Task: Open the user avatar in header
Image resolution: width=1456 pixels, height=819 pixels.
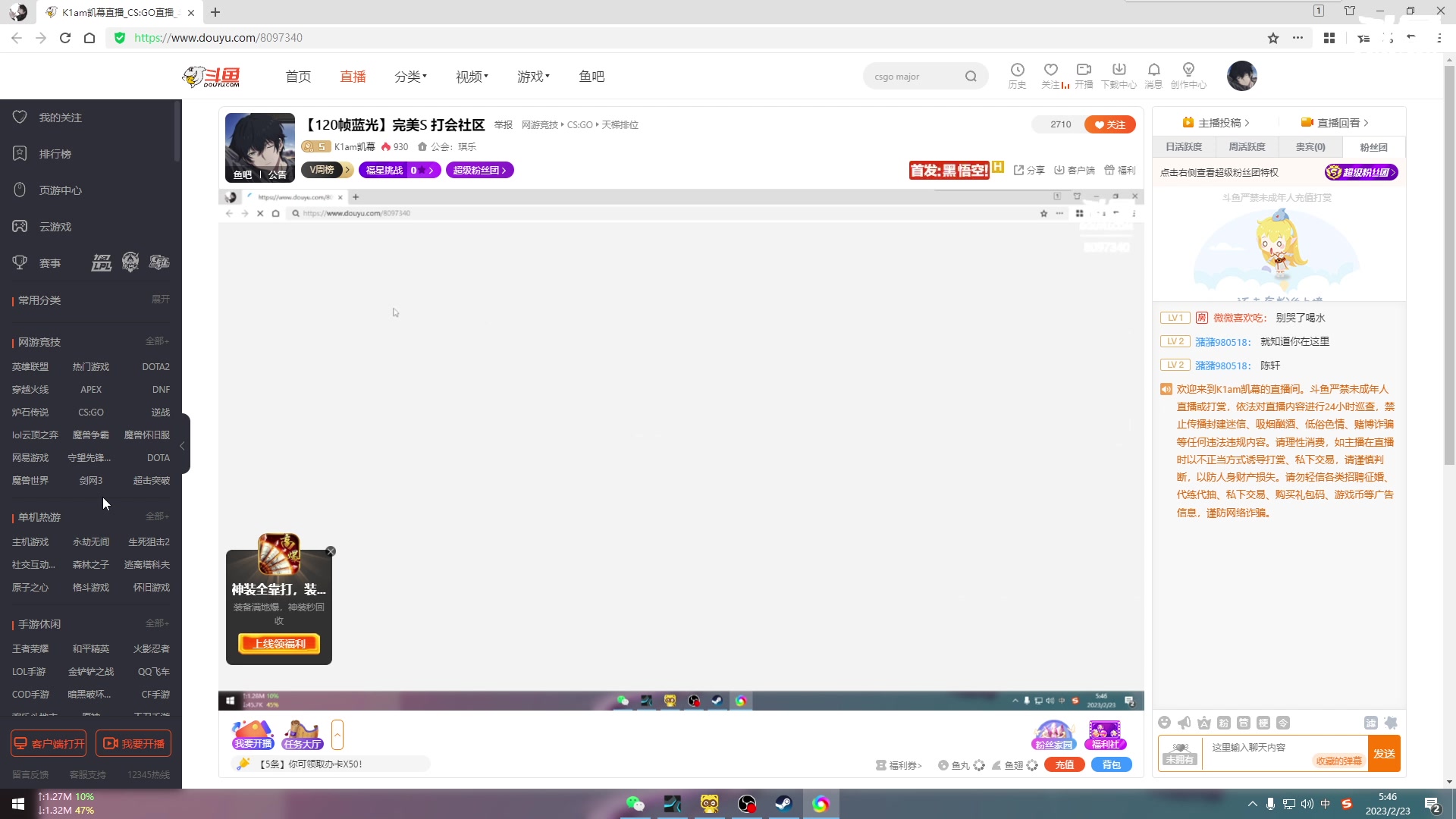Action: (1241, 76)
